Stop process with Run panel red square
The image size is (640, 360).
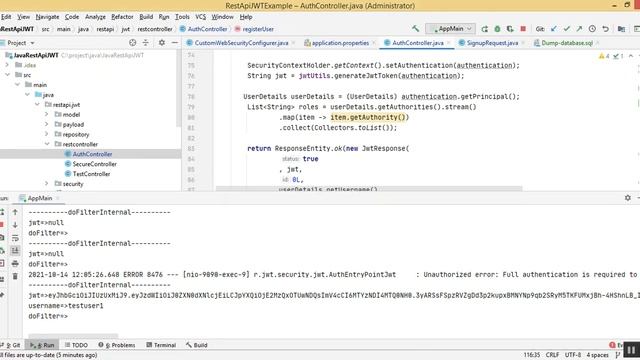[x=2, y=225]
